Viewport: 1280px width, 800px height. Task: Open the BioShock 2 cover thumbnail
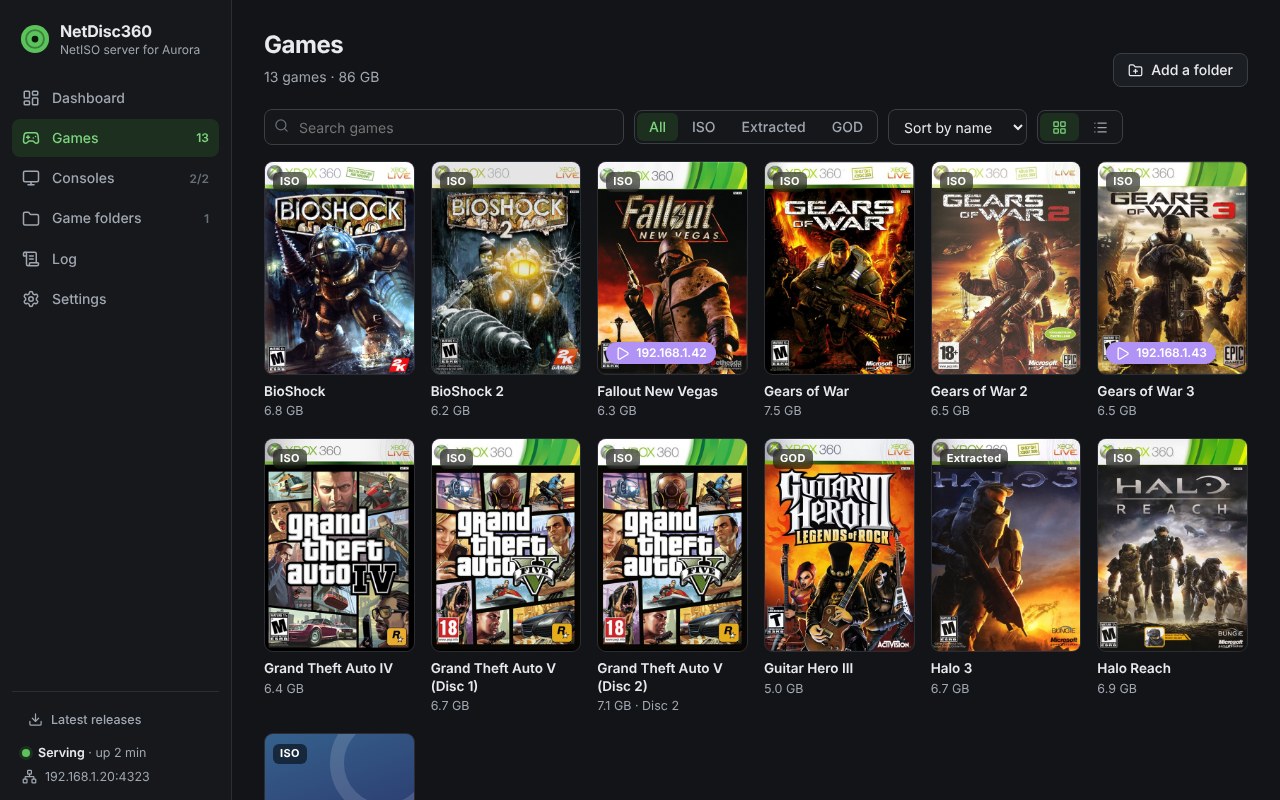(x=506, y=268)
